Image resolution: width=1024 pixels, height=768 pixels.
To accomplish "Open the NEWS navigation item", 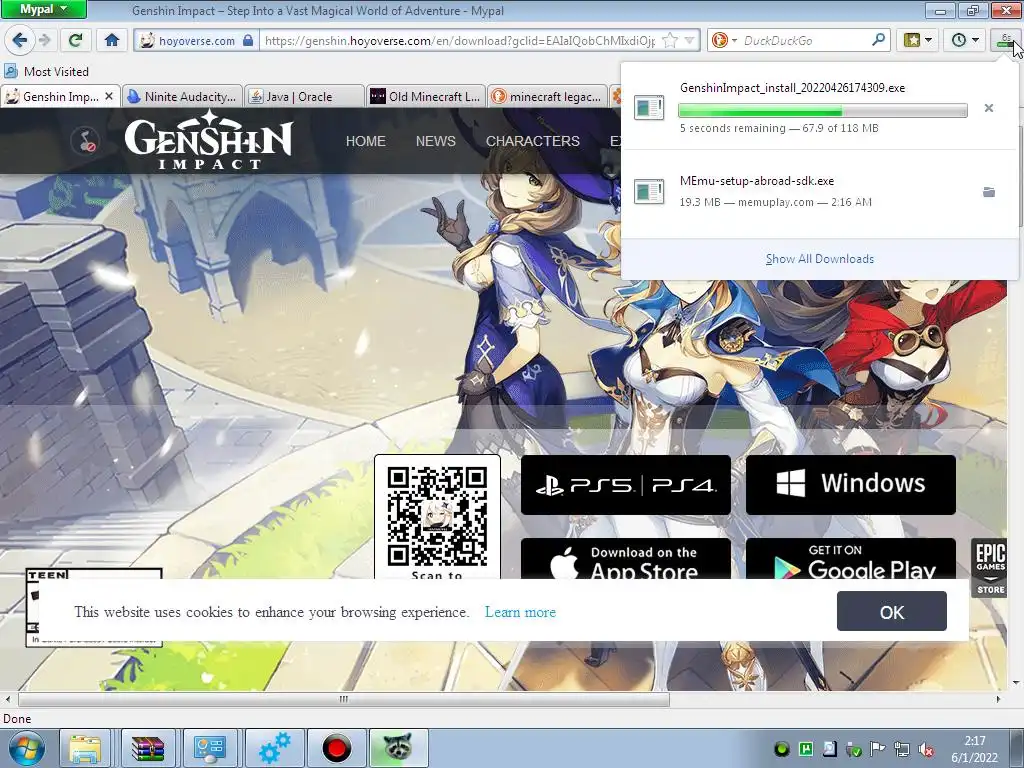I will coord(436,141).
